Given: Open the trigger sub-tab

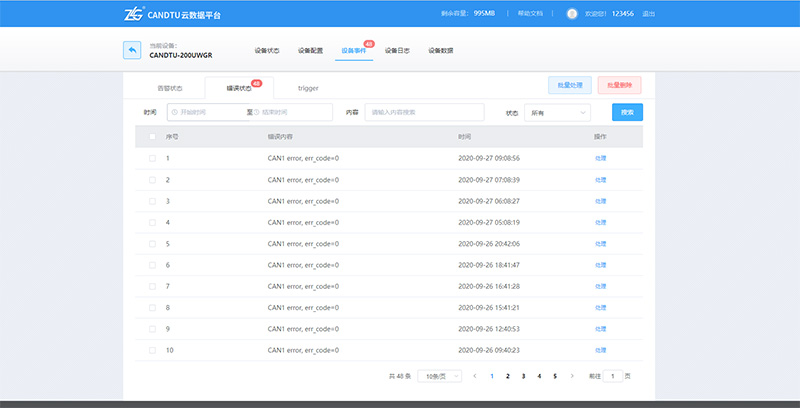Looking at the screenshot, I should (x=308, y=88).
